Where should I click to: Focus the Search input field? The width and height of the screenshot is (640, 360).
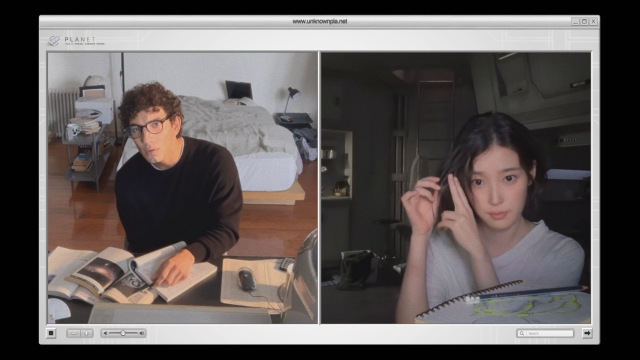pos(545,333)
